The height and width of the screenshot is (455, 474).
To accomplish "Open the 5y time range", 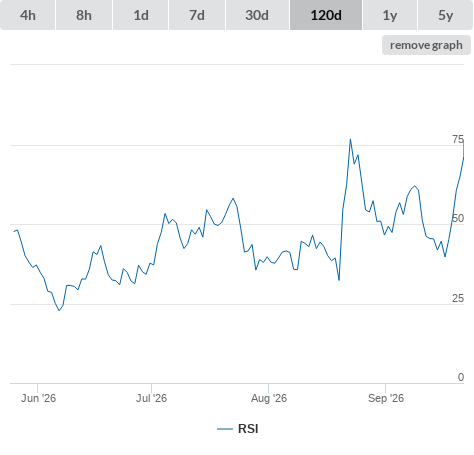I will pos(446,15).
